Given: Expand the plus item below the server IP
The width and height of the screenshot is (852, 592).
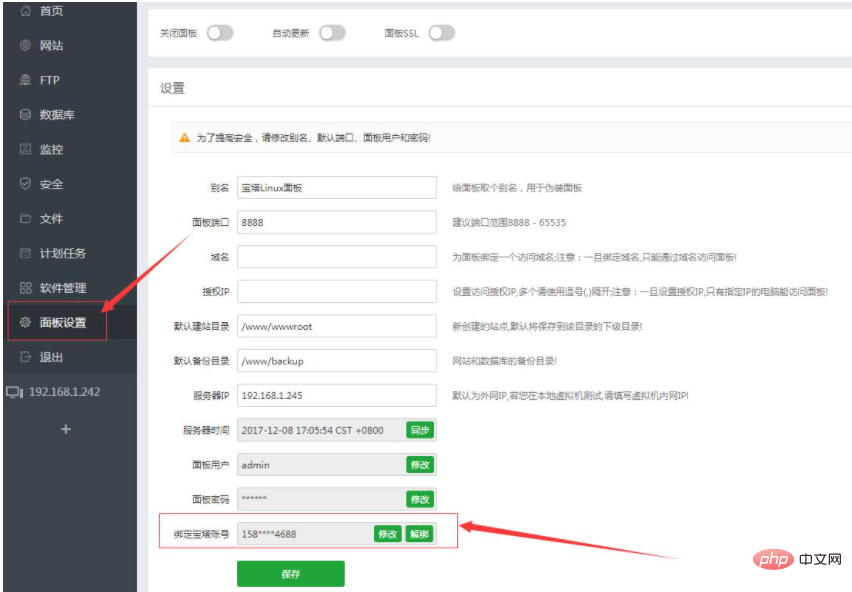Looking at the screenshot, I should [64, 428].
